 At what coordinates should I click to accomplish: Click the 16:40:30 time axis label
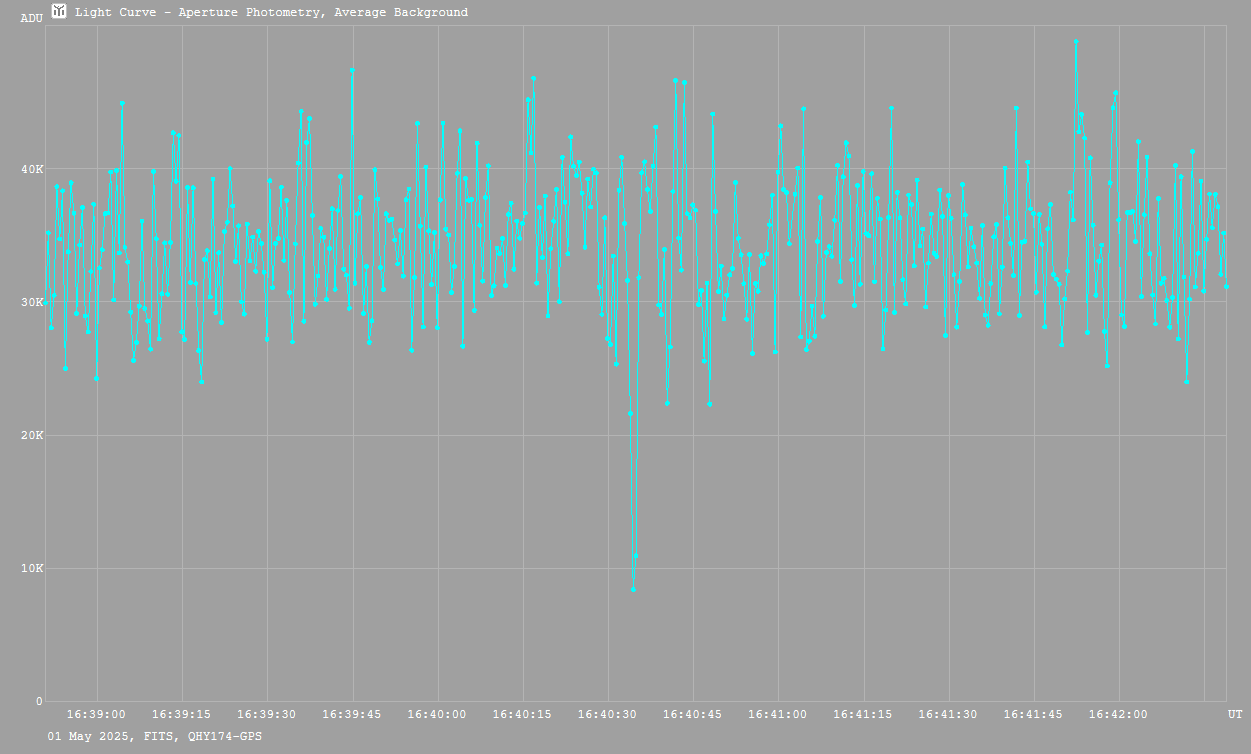[607, 715]
